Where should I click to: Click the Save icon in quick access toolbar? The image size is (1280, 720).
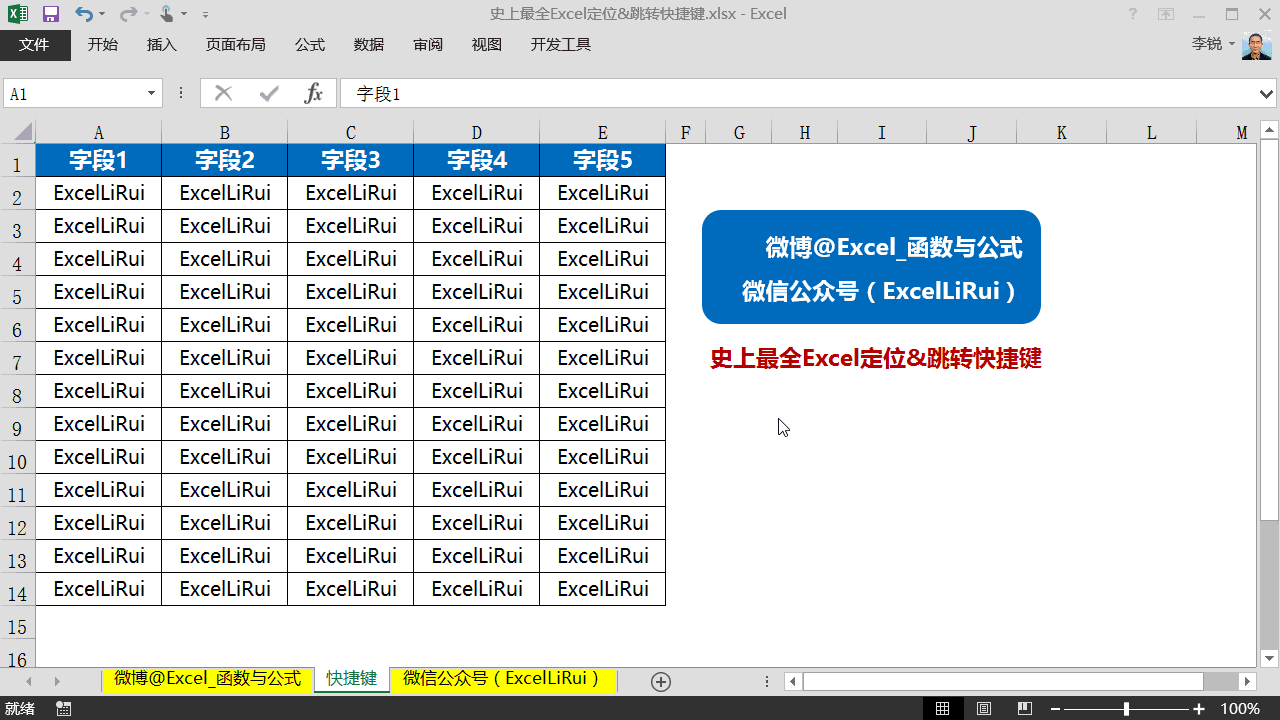[51, 14]
